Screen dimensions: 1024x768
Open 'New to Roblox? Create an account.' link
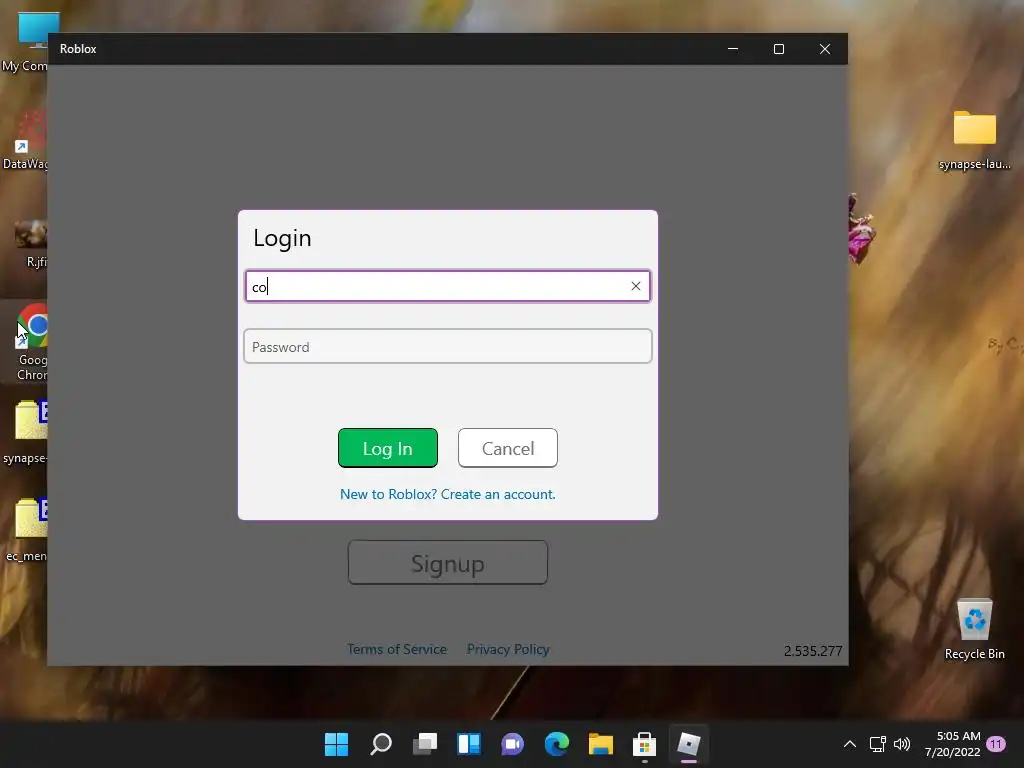click(x=447, y=494)
